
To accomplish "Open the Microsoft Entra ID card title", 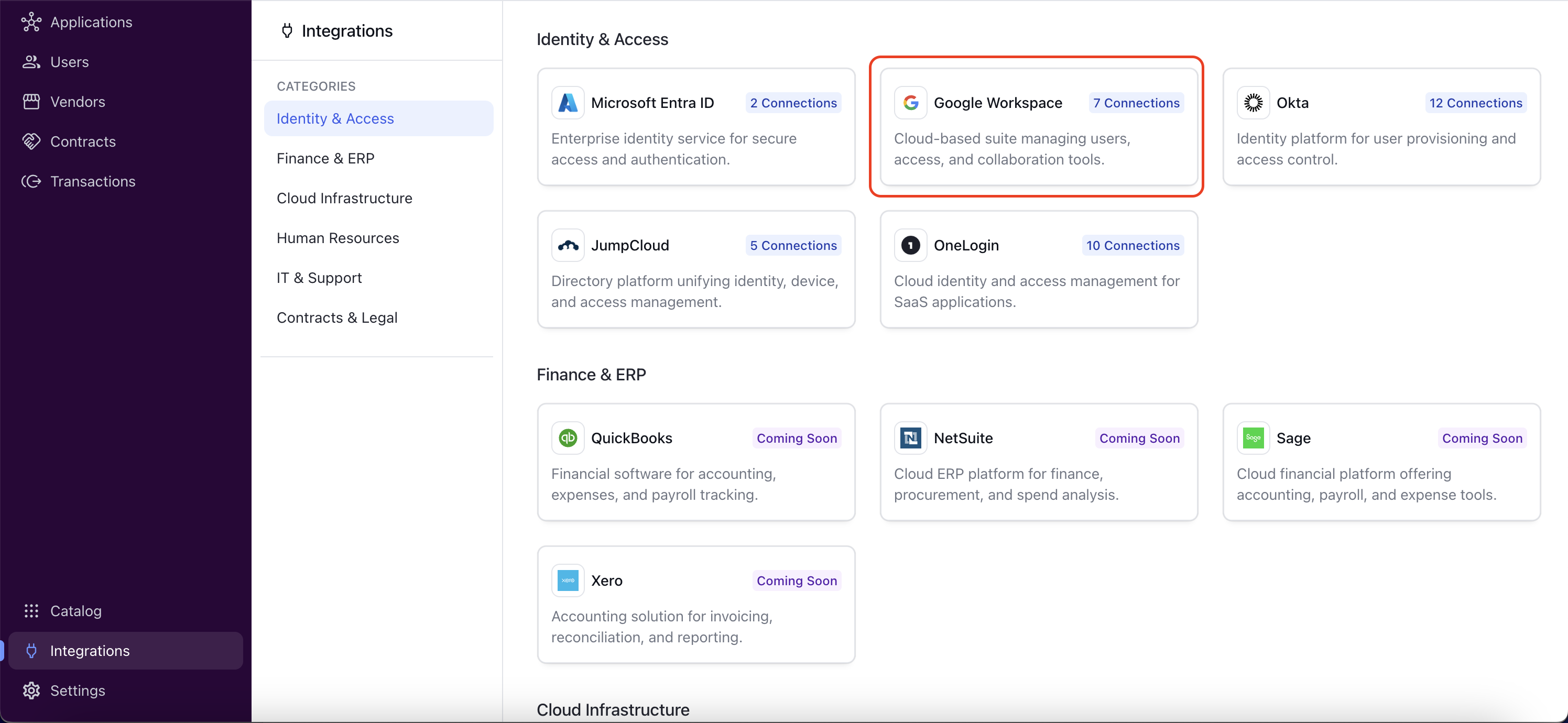I will (652, 103).
